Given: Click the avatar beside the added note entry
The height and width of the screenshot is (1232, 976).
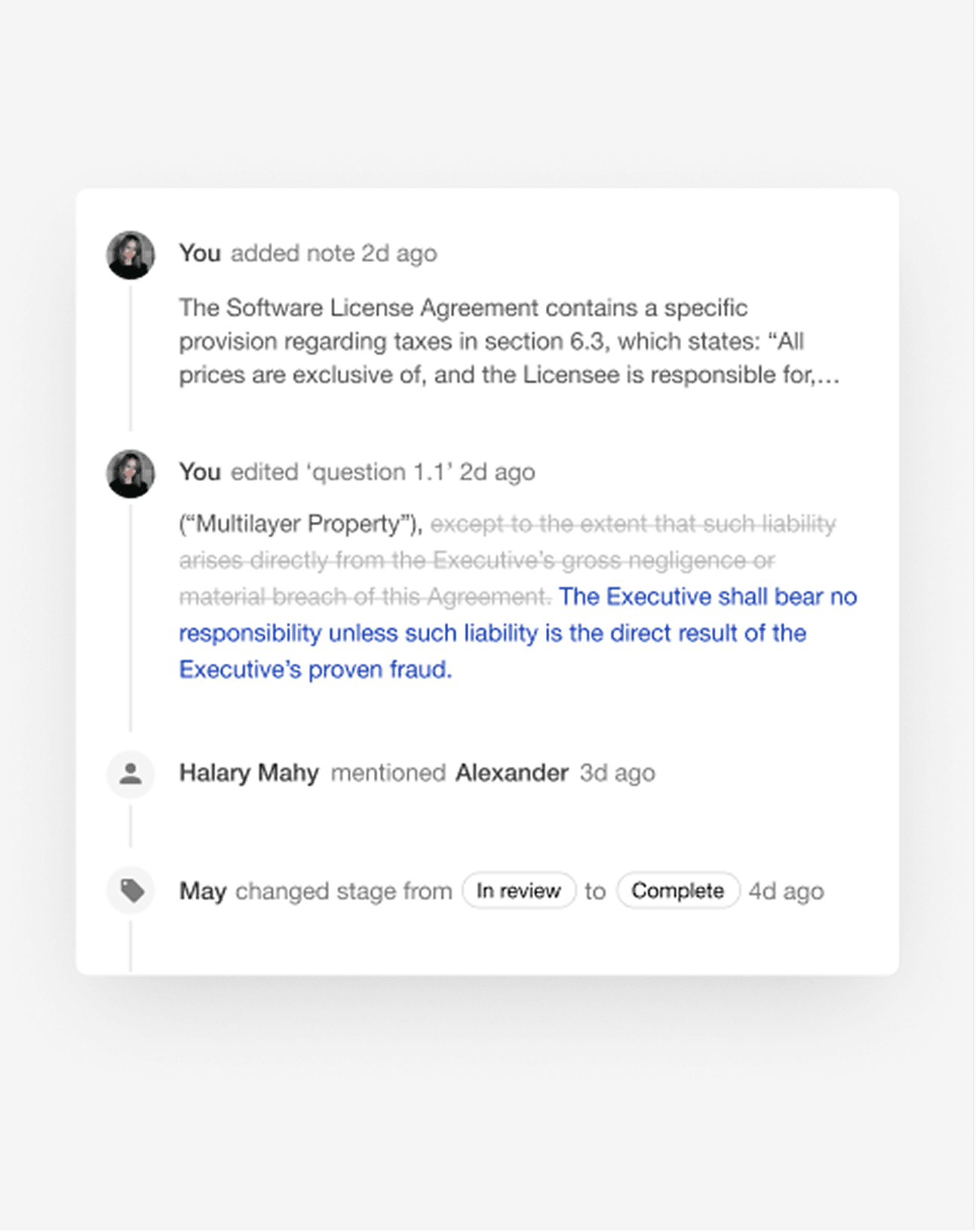Looking at the screenshot, I should point(130,255).
